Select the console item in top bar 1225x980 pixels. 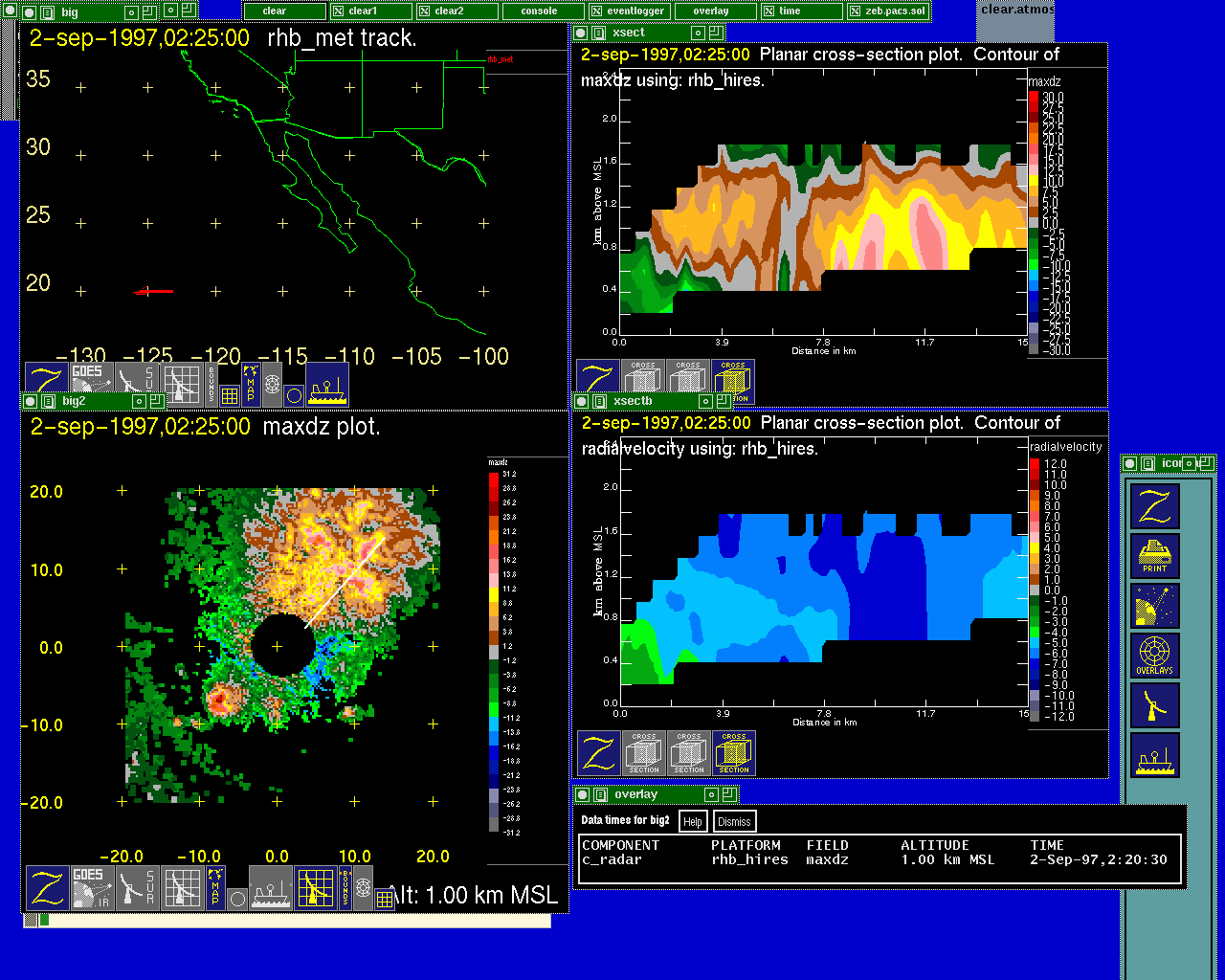point(539,11)
